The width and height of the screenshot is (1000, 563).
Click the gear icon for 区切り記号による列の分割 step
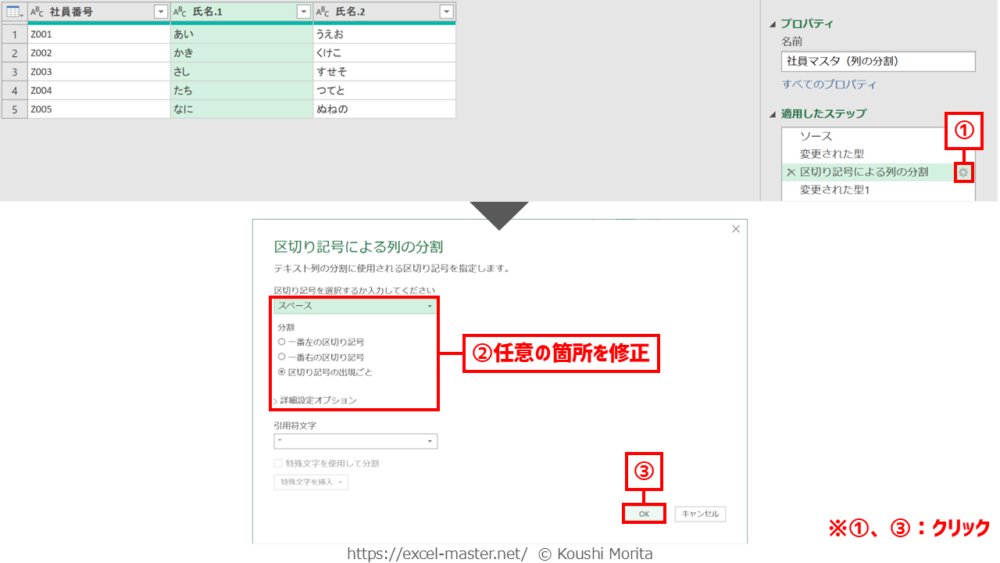(963, 172)
